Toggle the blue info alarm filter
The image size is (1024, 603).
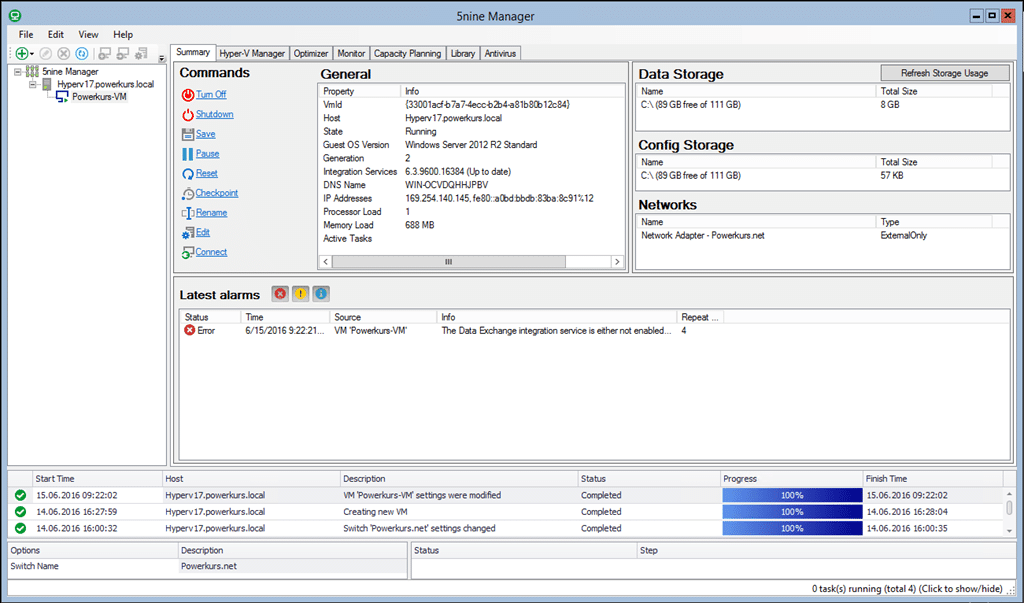pos(321,294)
